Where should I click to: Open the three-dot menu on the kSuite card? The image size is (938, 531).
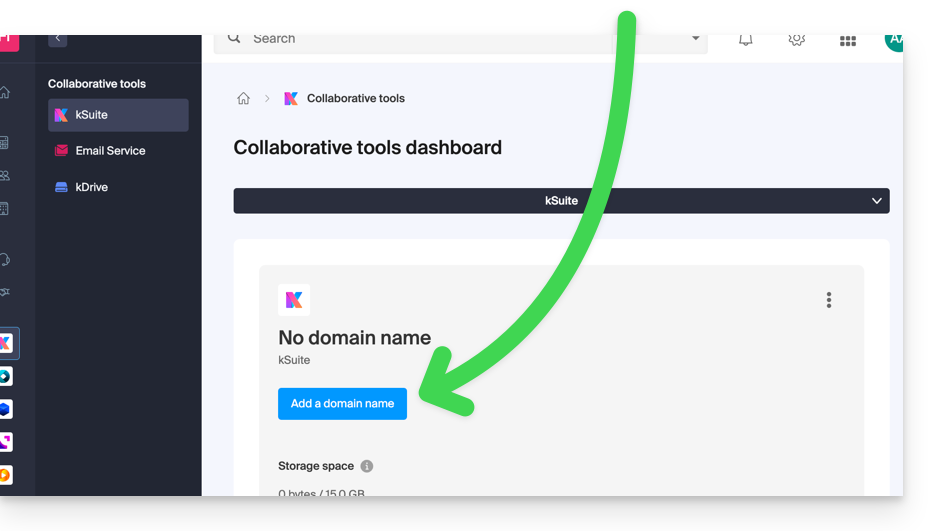point(828,300)
